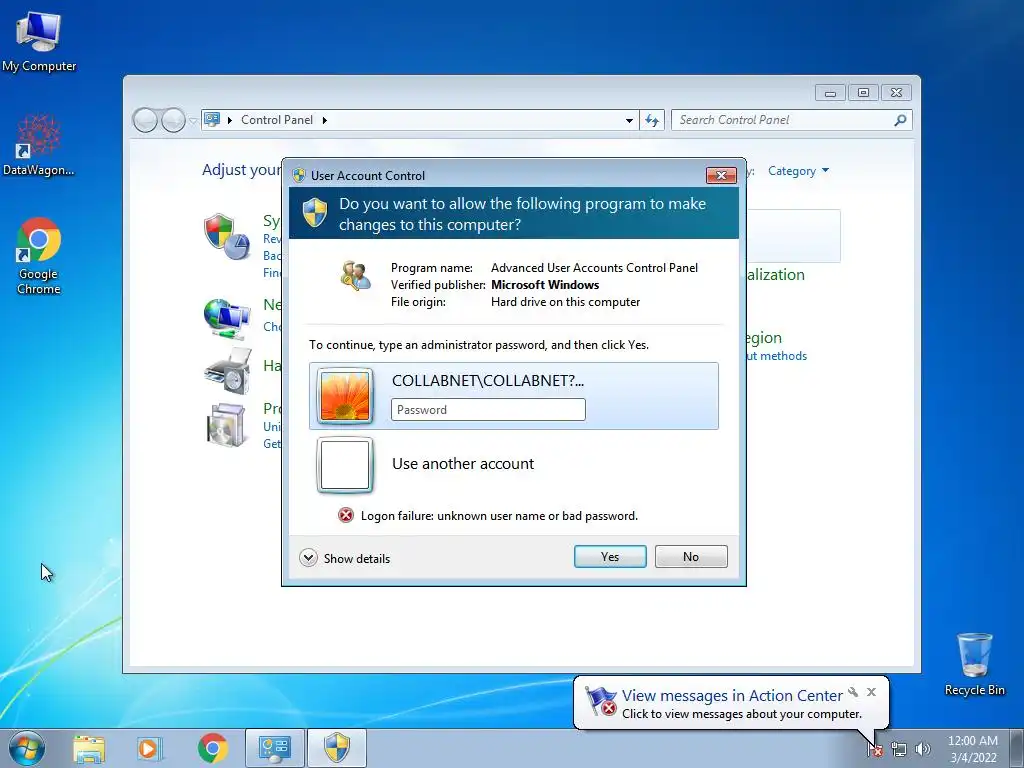Open the taskbar clock showing 12:00 AM
This screenshot has height=768, width=1024.
click(x=972, y=749)
